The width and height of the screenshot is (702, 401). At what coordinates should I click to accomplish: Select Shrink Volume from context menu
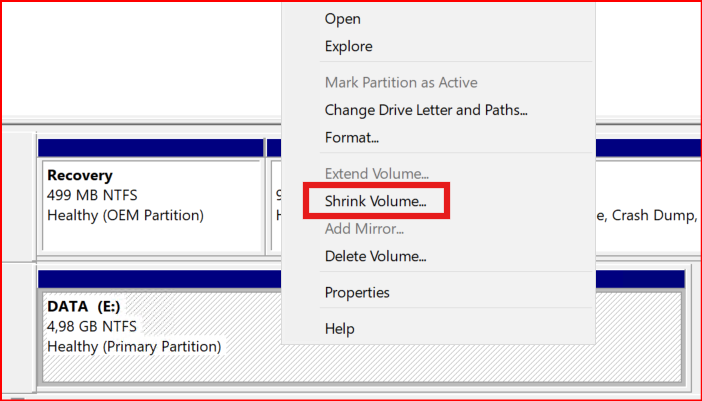375,201
